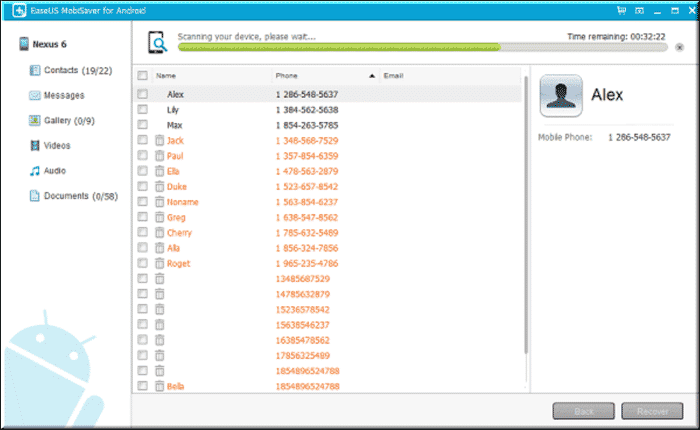Check the box for Lily
700x430 pixels.
coord(142,109)
